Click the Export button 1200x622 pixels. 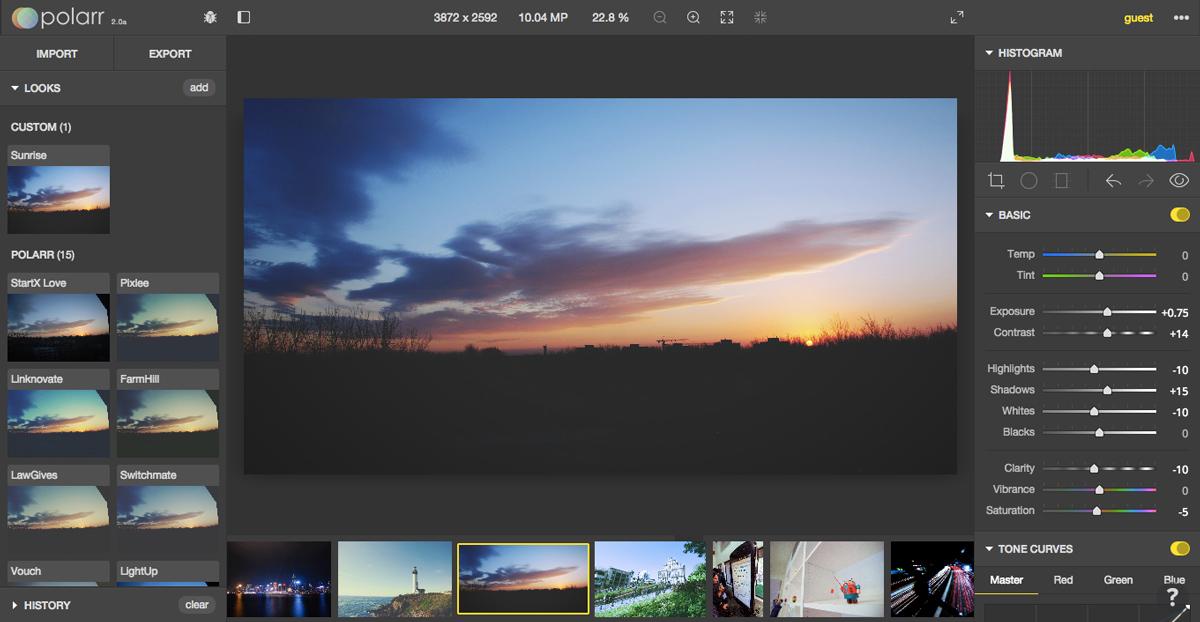pos(170,53)
